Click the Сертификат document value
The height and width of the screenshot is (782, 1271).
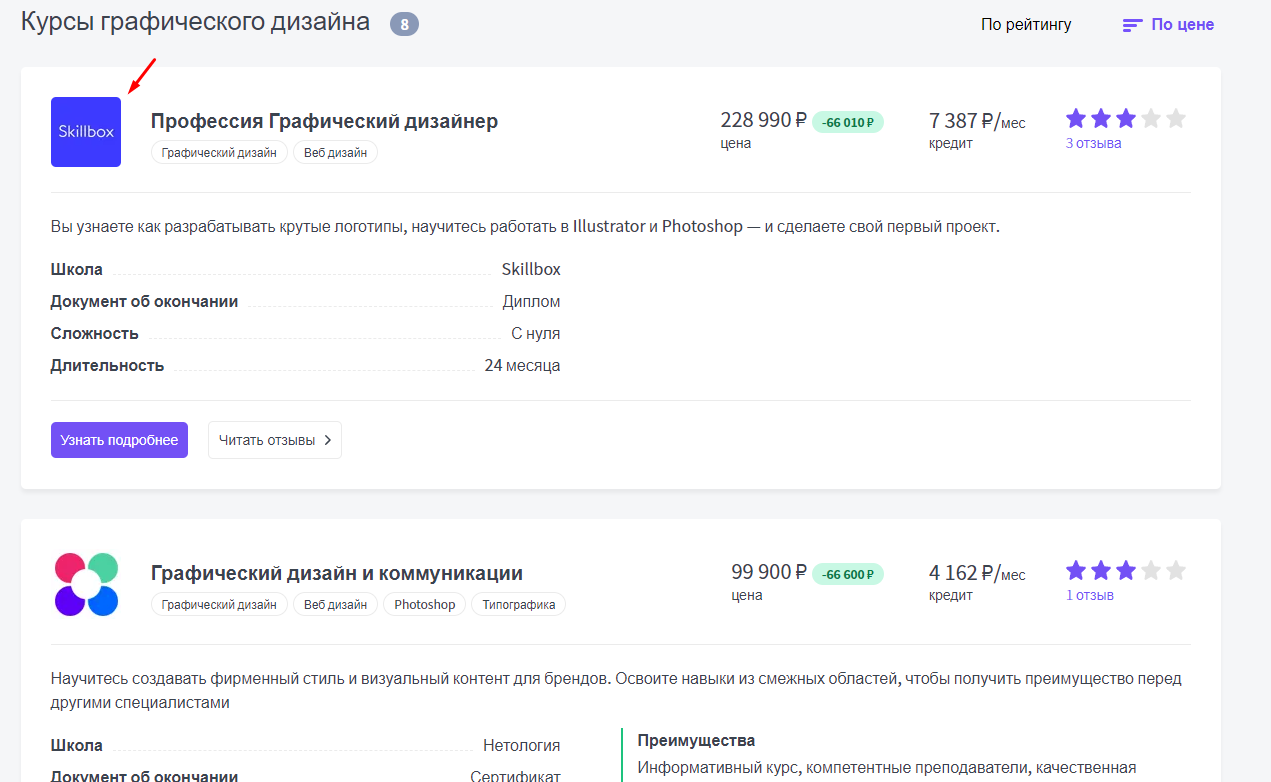(516, 776)
